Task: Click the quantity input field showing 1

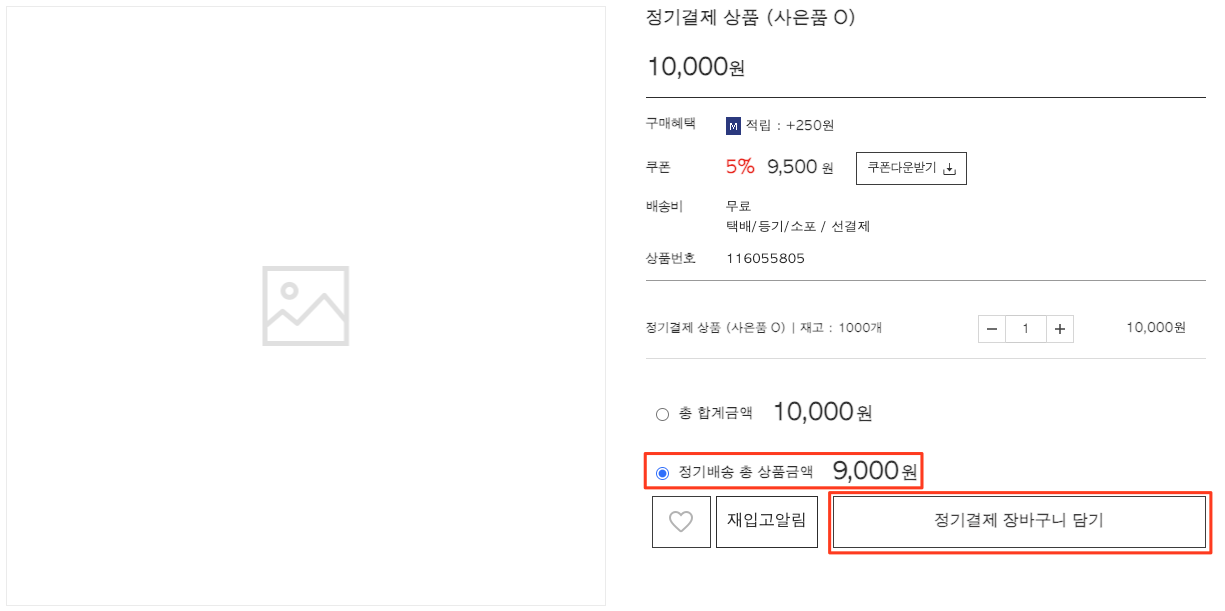Action: point(1026,329)
